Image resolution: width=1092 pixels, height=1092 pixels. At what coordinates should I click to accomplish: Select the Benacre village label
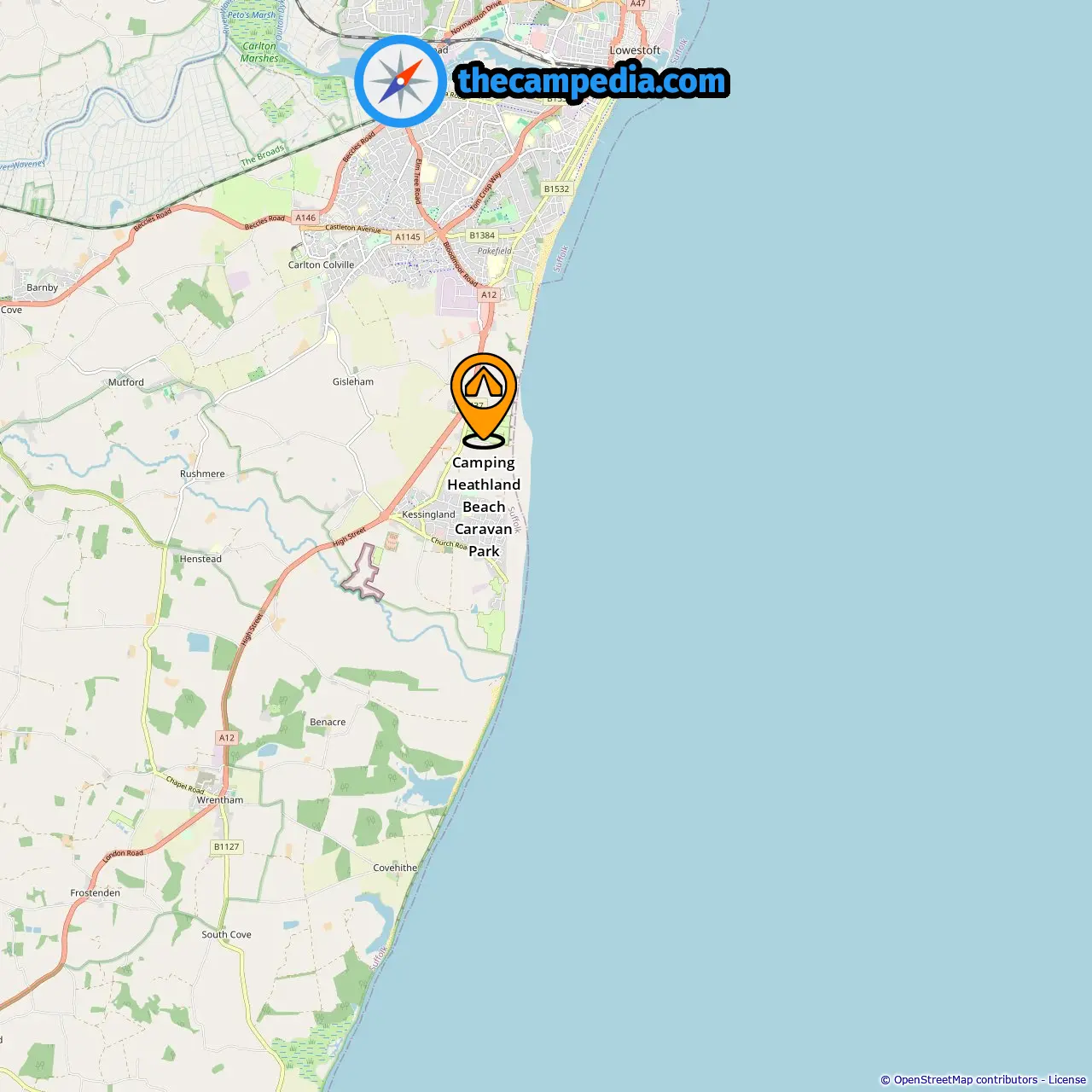[x=328, y=722]
